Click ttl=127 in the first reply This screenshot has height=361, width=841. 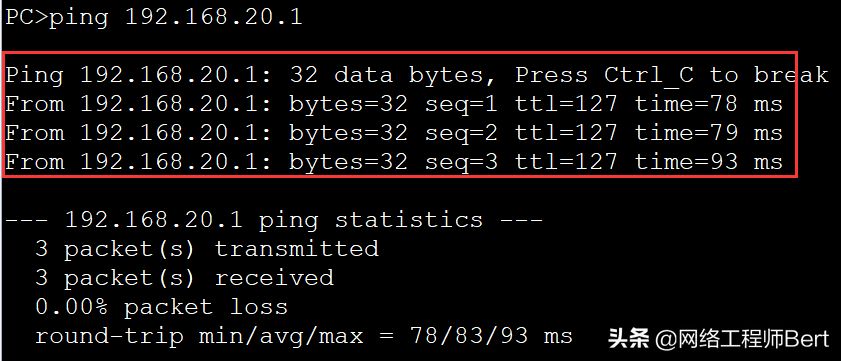566,104
